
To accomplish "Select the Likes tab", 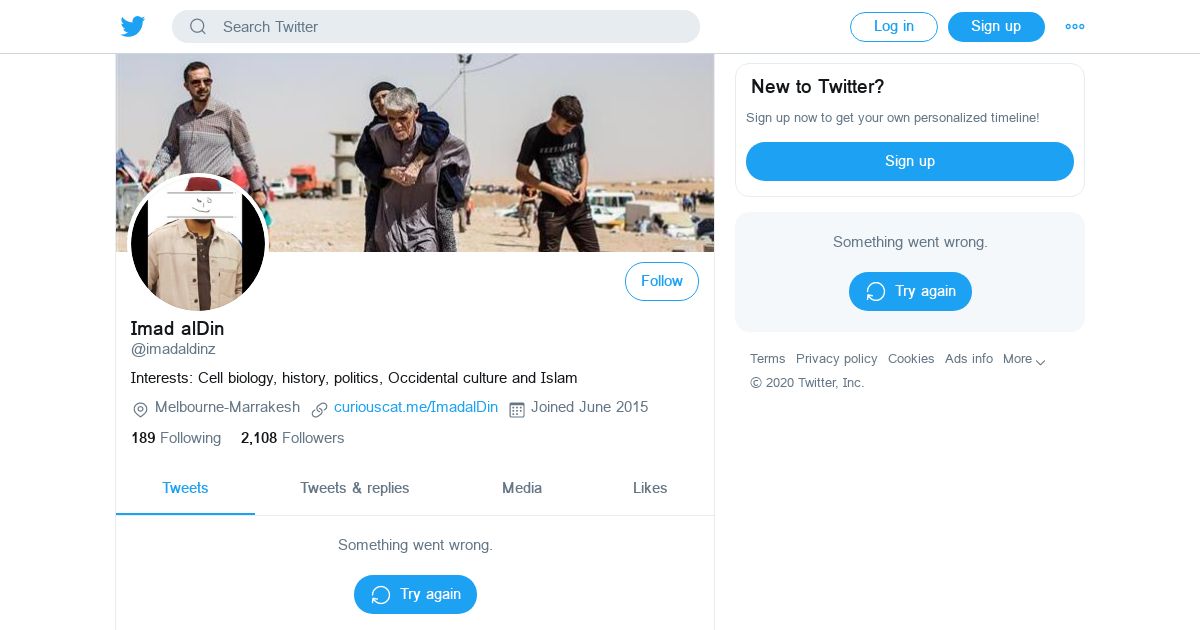I will click(x=650, y=488).
